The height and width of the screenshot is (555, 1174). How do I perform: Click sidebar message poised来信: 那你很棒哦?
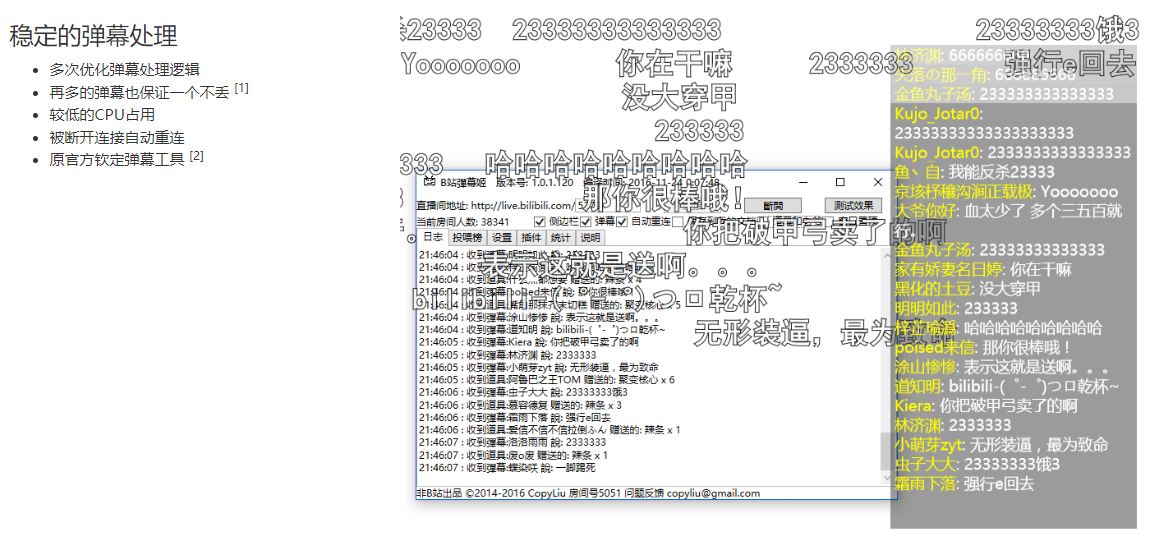[984, 348]
